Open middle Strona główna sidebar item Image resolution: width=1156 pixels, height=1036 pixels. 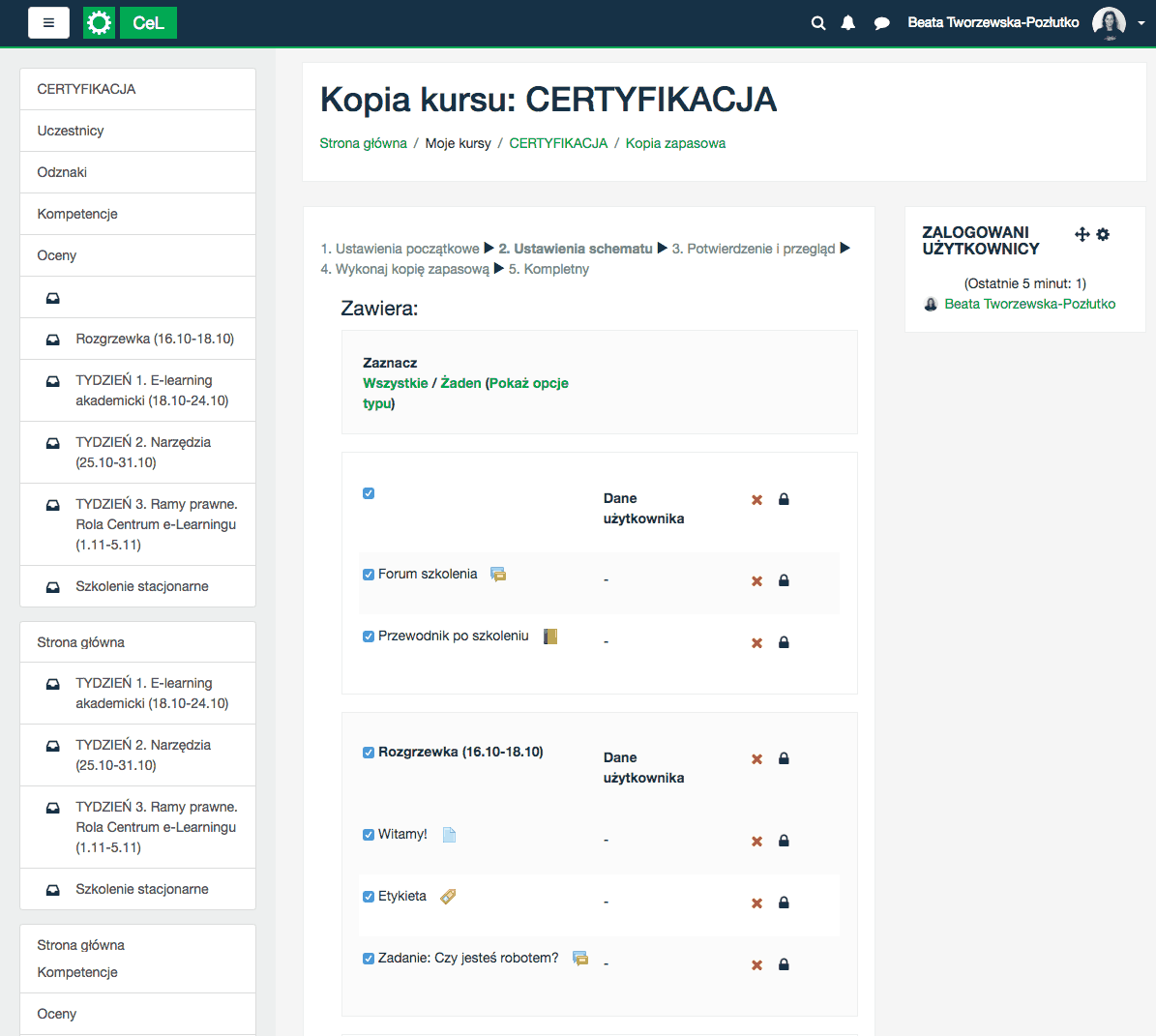click(138, 642)
